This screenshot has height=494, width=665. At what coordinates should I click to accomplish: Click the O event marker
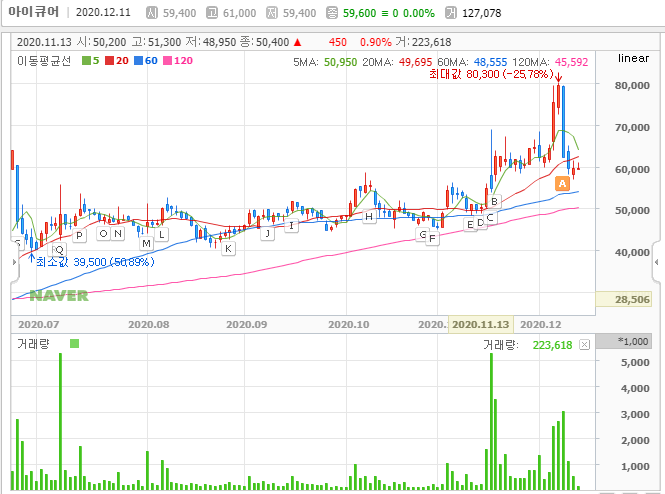click(103, 233)
